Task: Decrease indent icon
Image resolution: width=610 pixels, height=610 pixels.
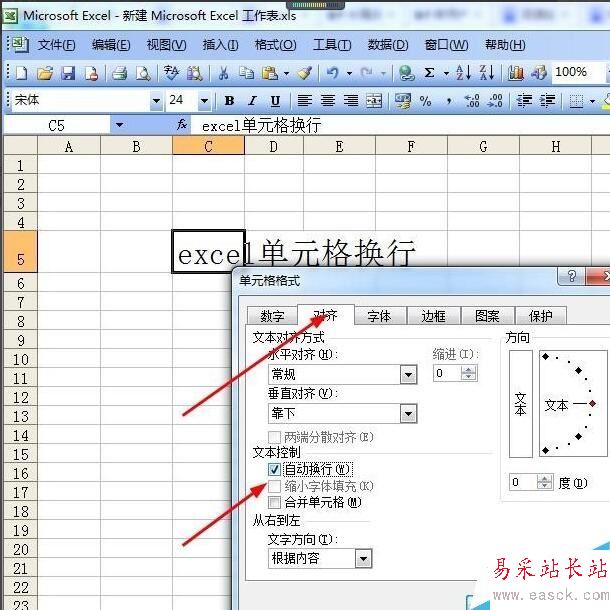Action: (x=524, y=101)
